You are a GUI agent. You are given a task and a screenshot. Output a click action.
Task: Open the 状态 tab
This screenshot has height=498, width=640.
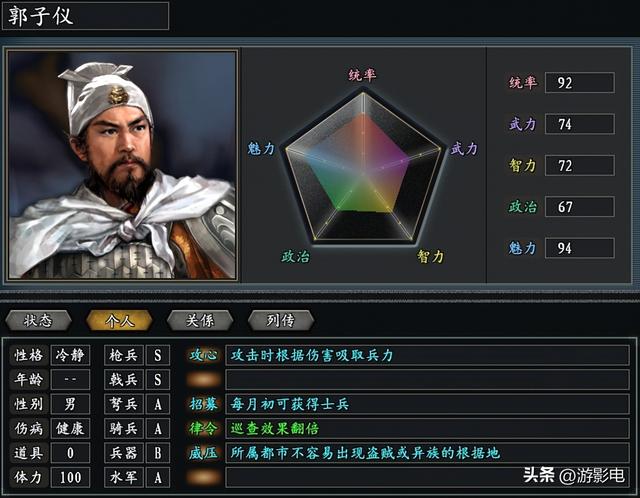click(x=39, y=320)
